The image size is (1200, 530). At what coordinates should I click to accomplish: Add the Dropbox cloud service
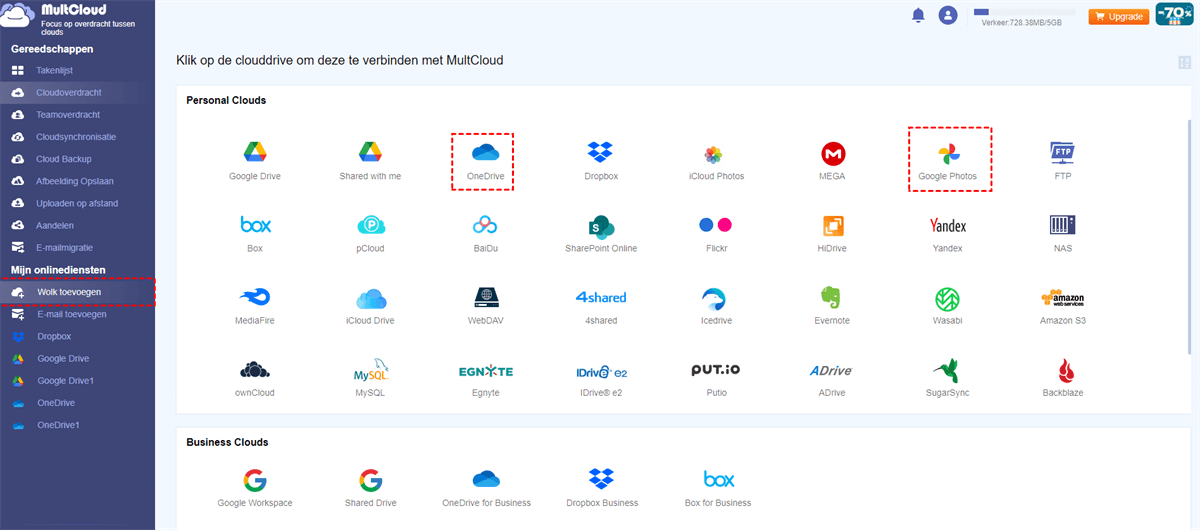600,152
